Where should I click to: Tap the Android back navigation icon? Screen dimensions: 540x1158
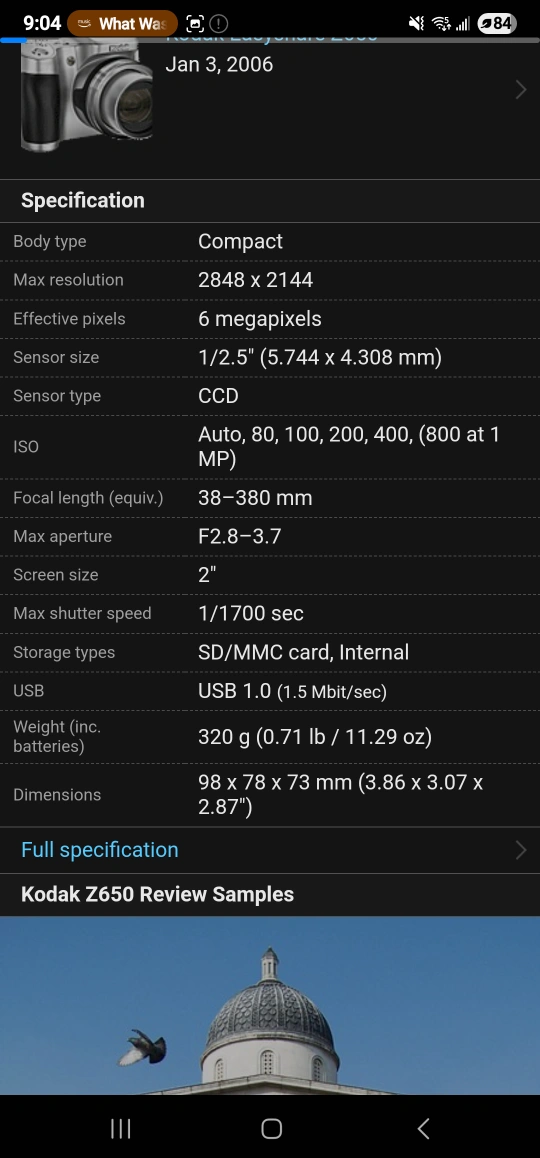(423, 1128)
